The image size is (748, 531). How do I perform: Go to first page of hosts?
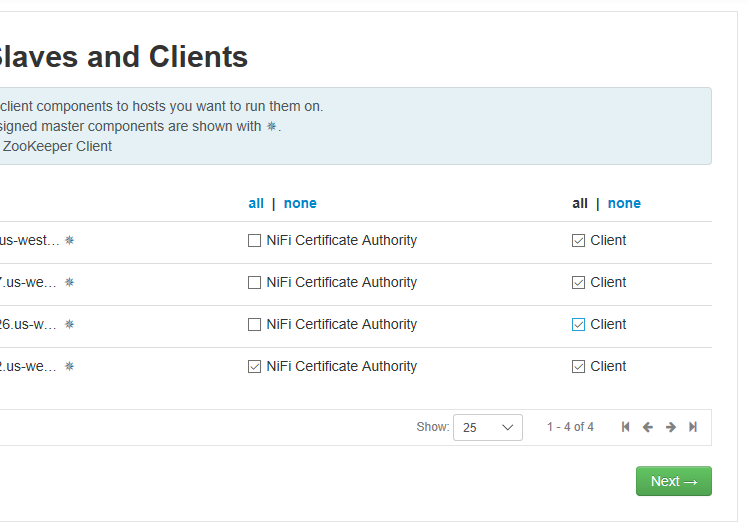[626, 427]
